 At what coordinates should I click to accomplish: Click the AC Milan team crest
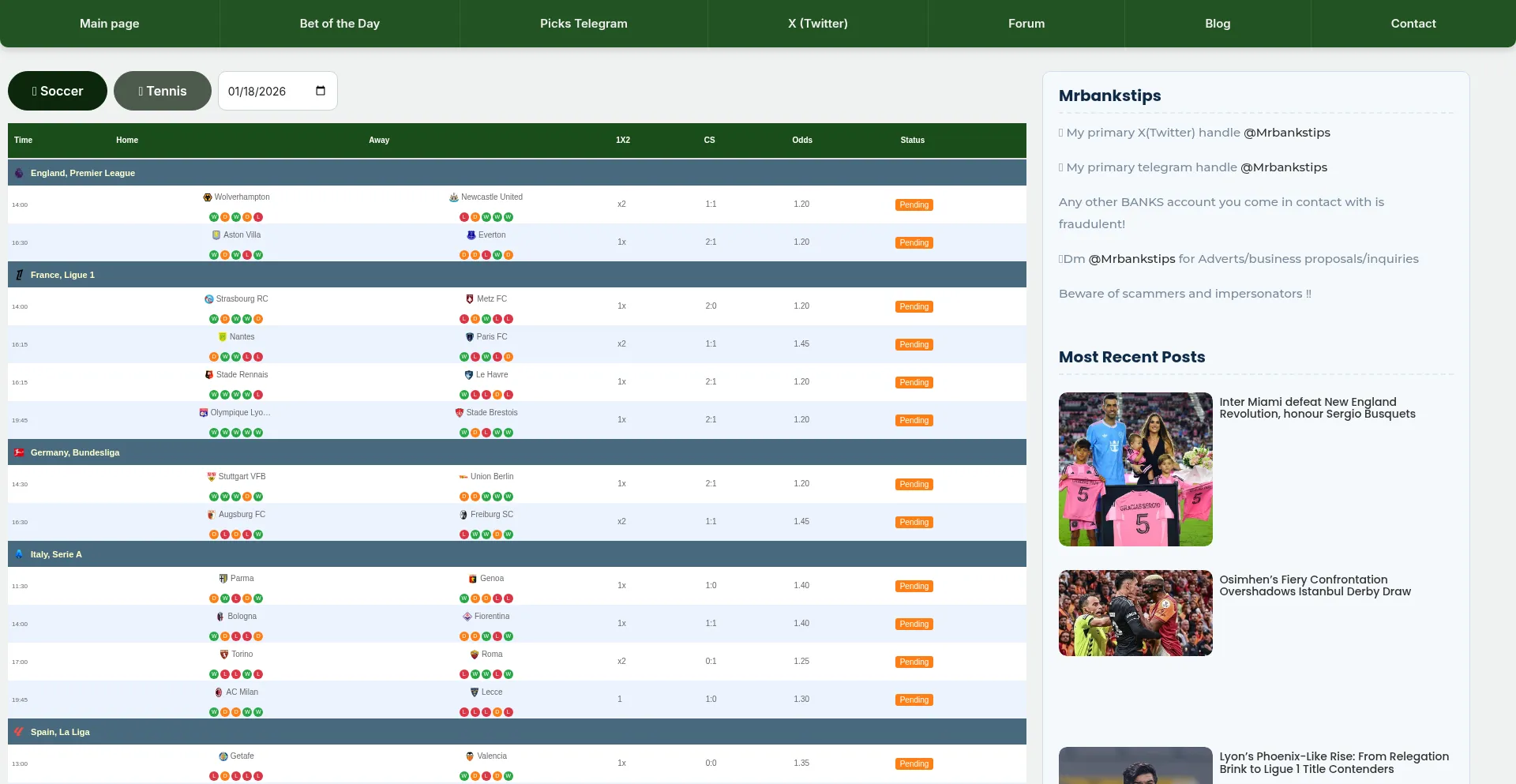(219, 692)
